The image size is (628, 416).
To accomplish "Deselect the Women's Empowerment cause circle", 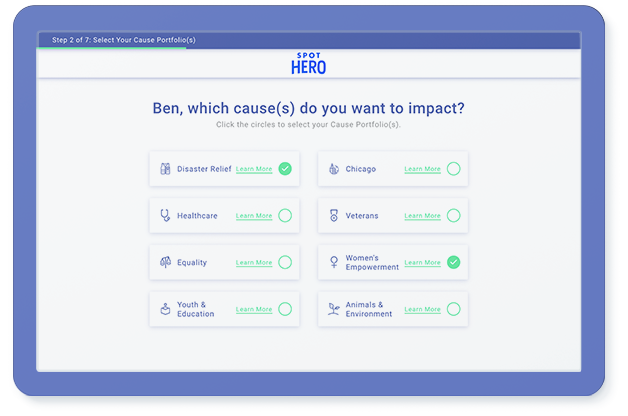I will click(x=453, y=262).
